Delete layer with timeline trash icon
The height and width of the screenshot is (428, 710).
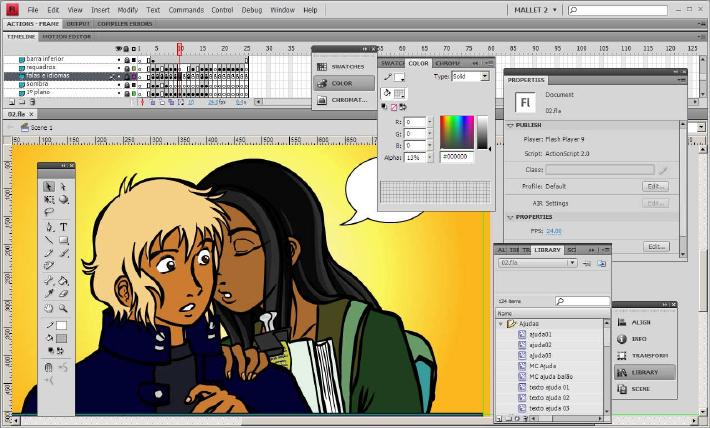(32, 102)
